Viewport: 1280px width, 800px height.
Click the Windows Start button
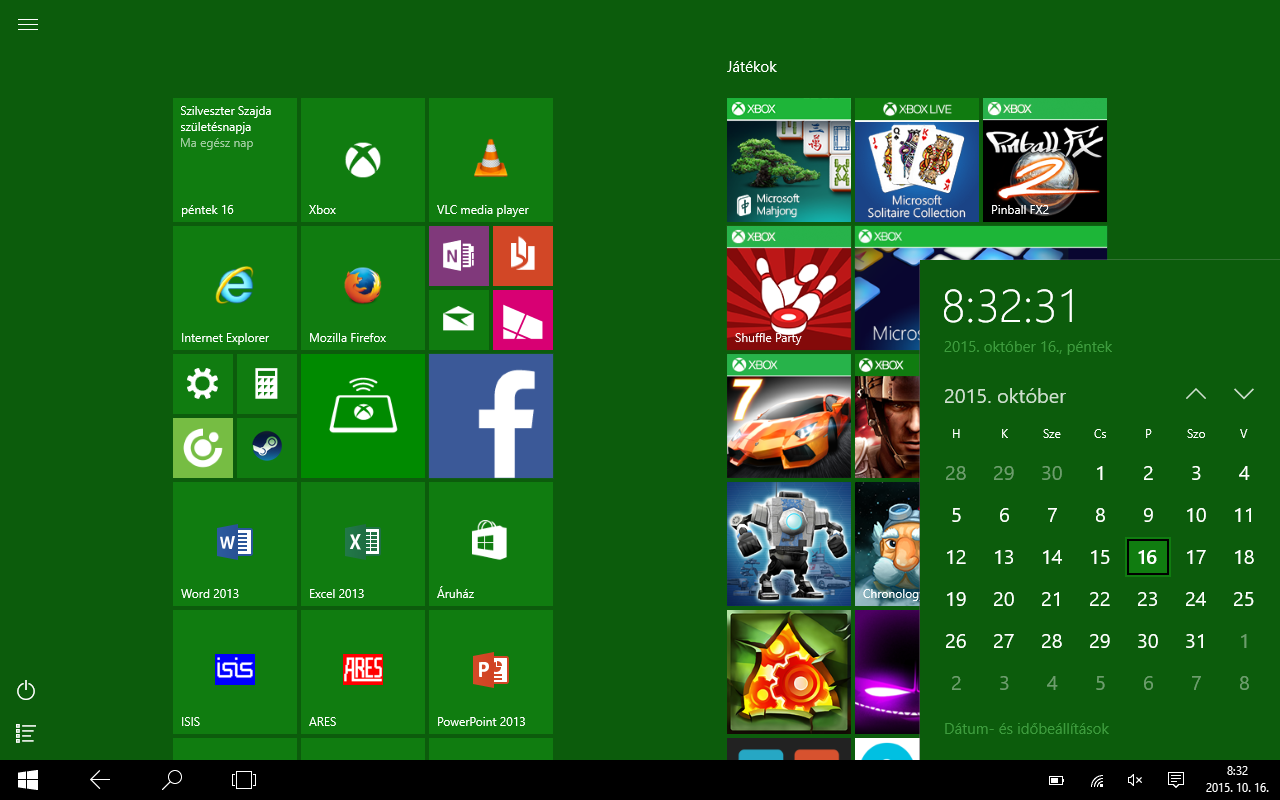28,780
